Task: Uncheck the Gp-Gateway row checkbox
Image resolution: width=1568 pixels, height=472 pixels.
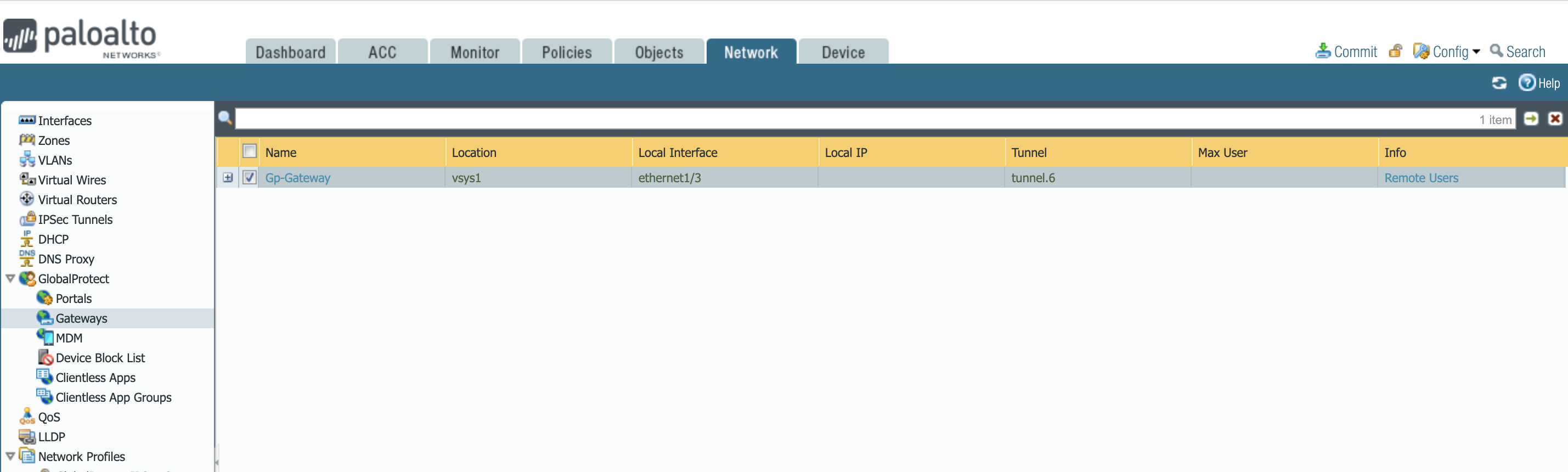Action: tap(250, 177)
